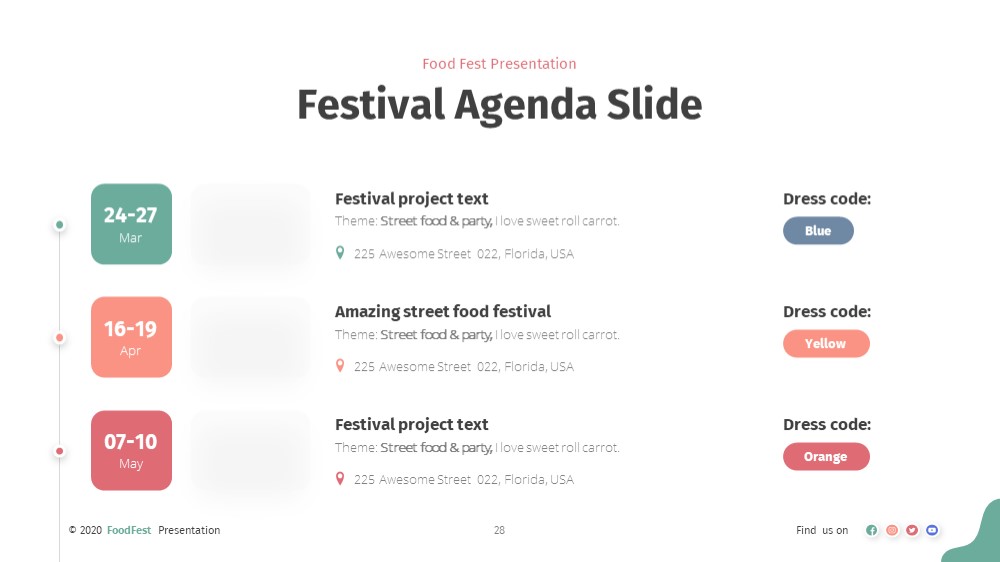
Task: Click the Yellow dress code pill
Action: [x=826, y=343]
